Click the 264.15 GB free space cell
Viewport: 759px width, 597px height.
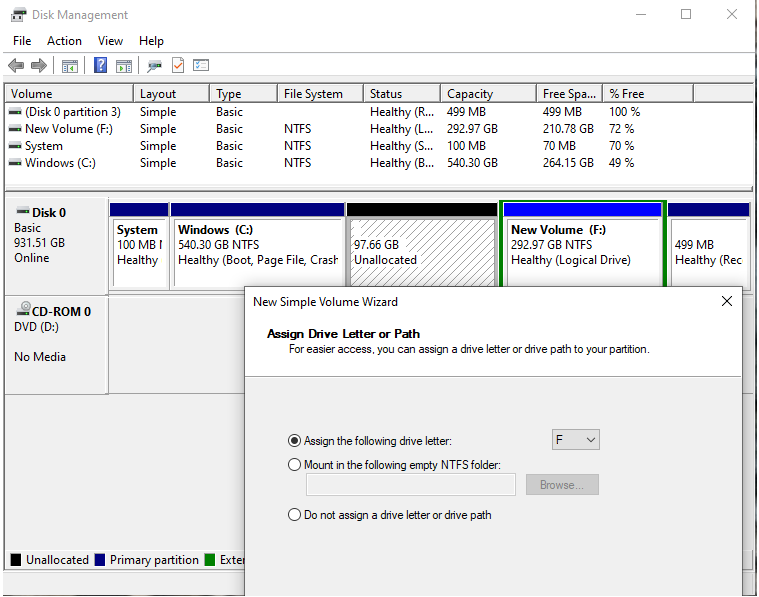568,163
